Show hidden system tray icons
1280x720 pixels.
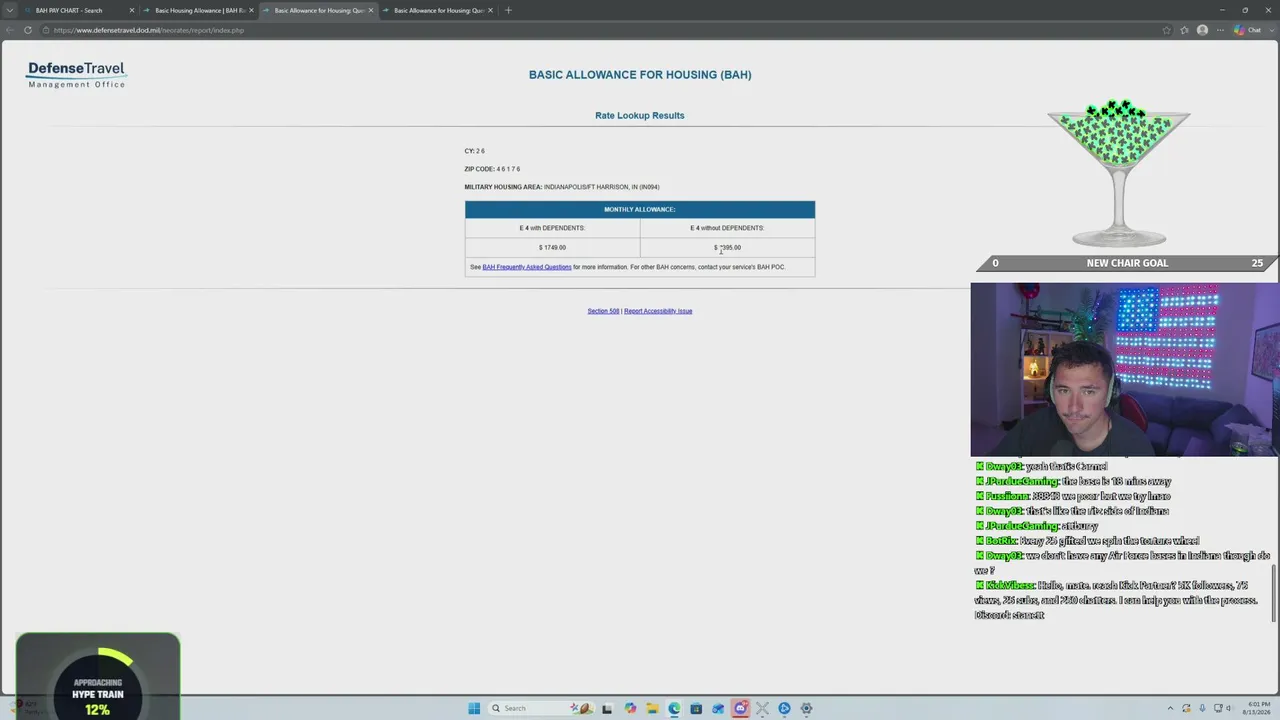pos(1171,708)
